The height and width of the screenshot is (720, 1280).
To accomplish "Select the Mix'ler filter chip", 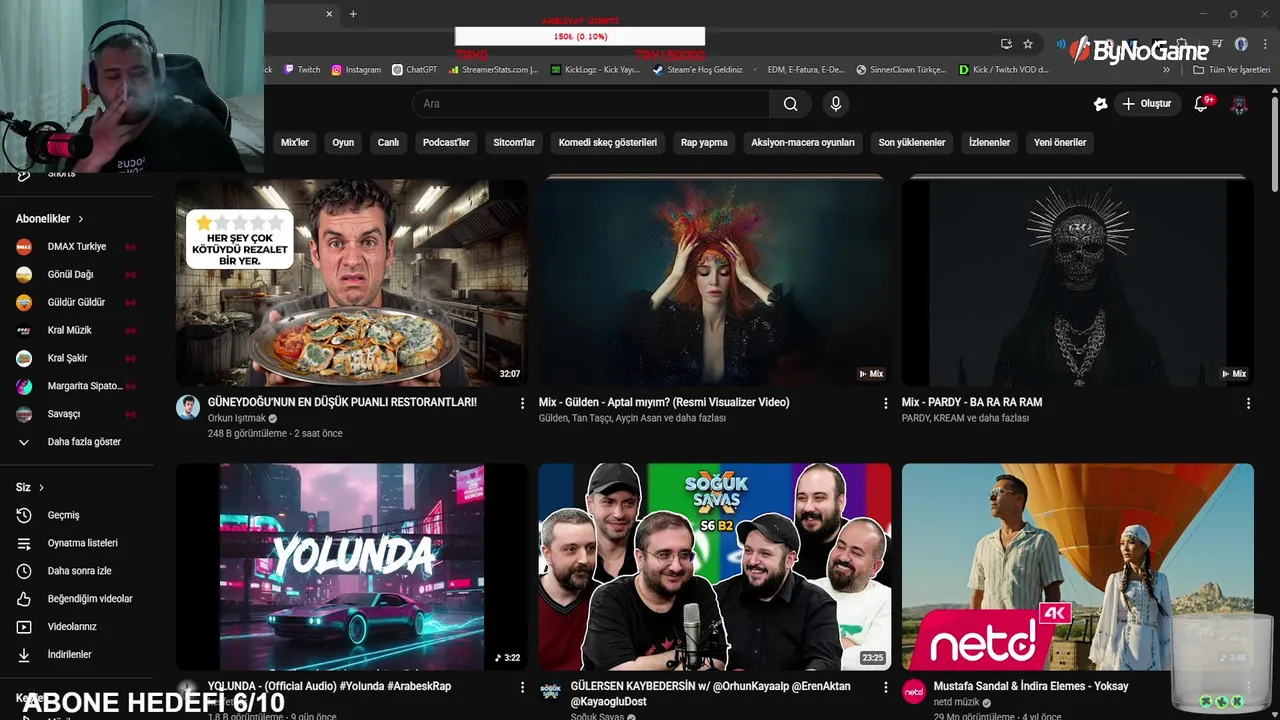I will 295,143.
